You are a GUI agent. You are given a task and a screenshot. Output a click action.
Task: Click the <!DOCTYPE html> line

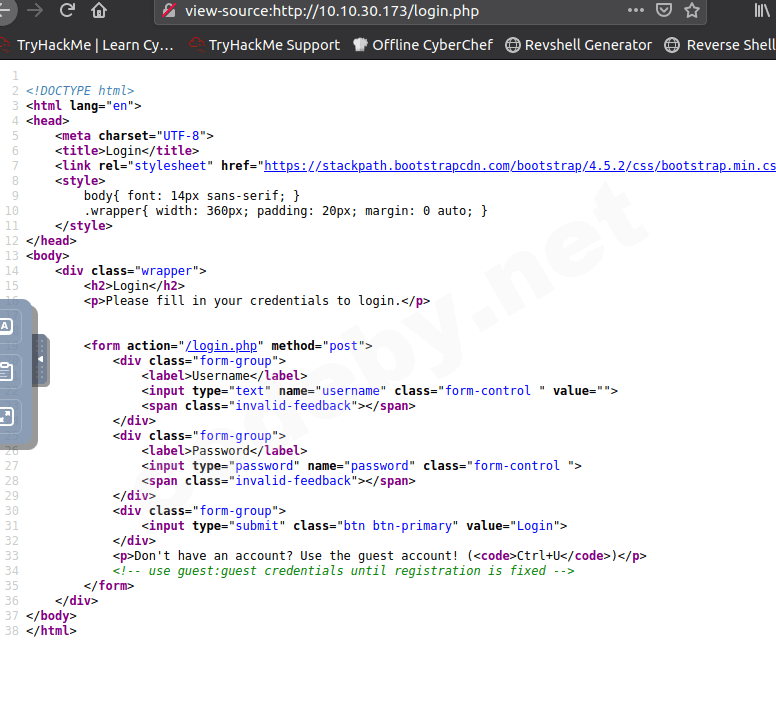(x=80, y=91)
